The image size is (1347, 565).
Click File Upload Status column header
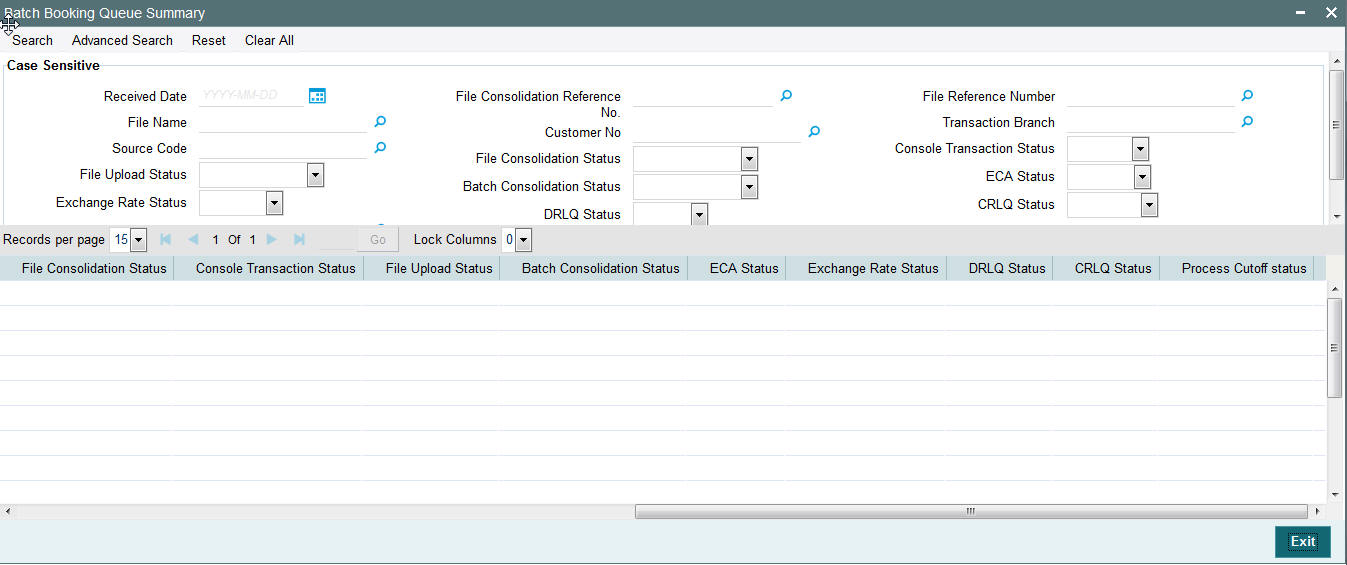point(439,268)
